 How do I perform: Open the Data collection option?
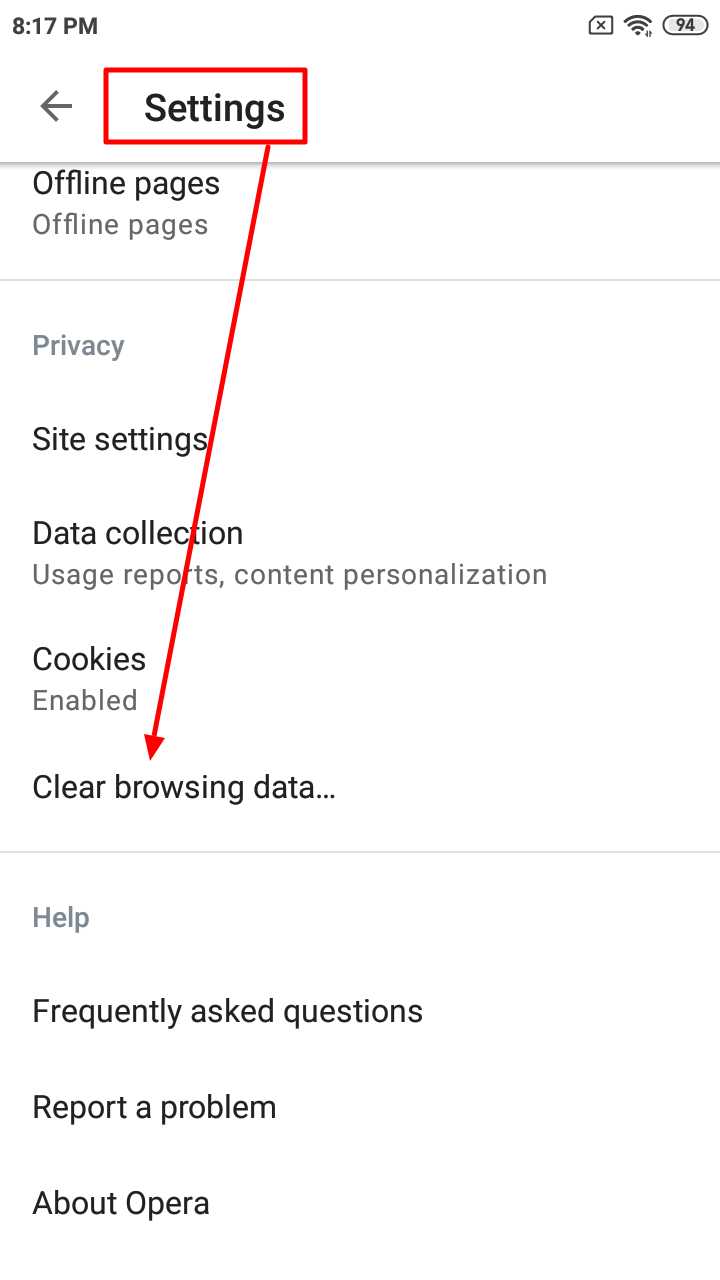point(137,533)
